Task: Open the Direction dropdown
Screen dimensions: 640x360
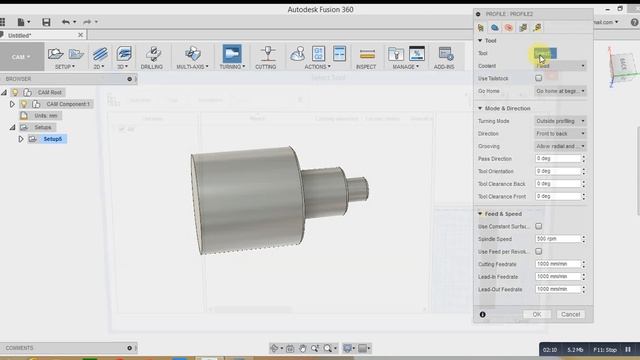Action: (560, 134)
